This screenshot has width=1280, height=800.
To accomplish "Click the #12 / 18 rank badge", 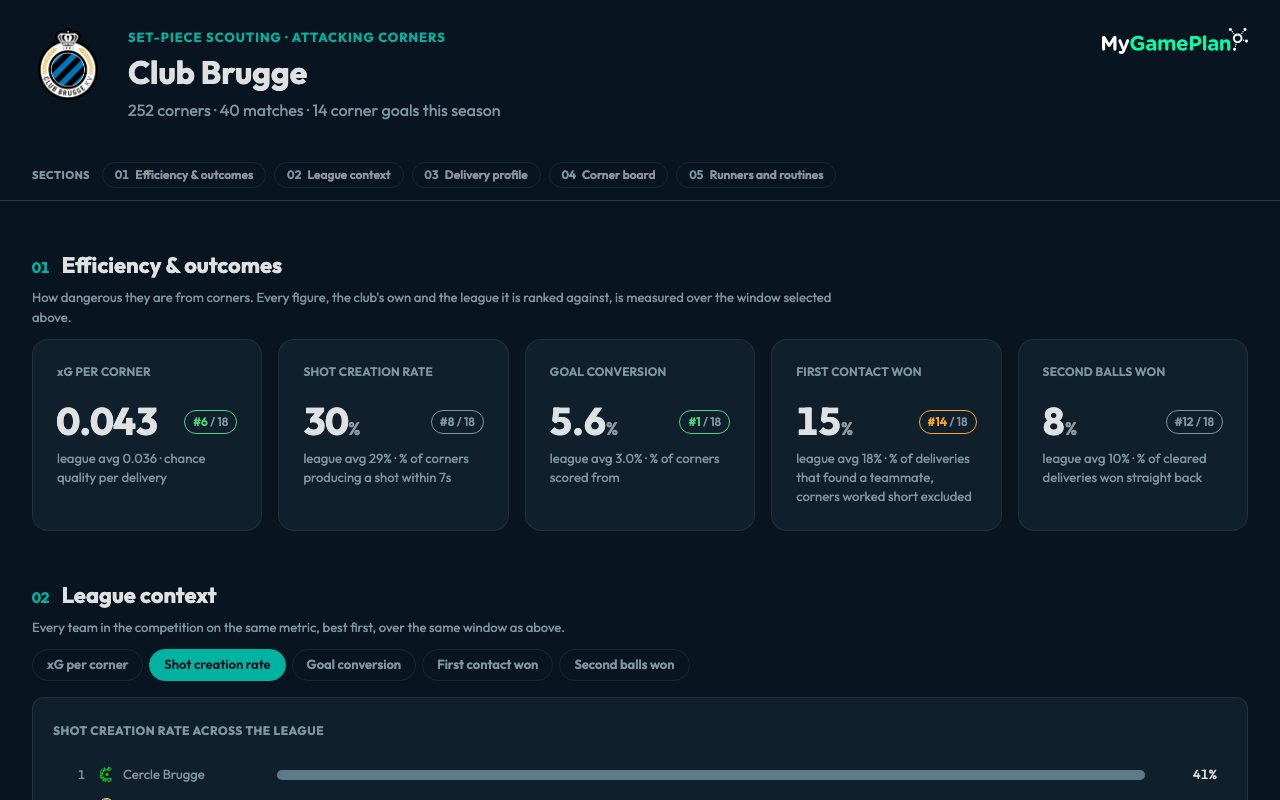I will pyautogui.click(x=1194, y=422).
